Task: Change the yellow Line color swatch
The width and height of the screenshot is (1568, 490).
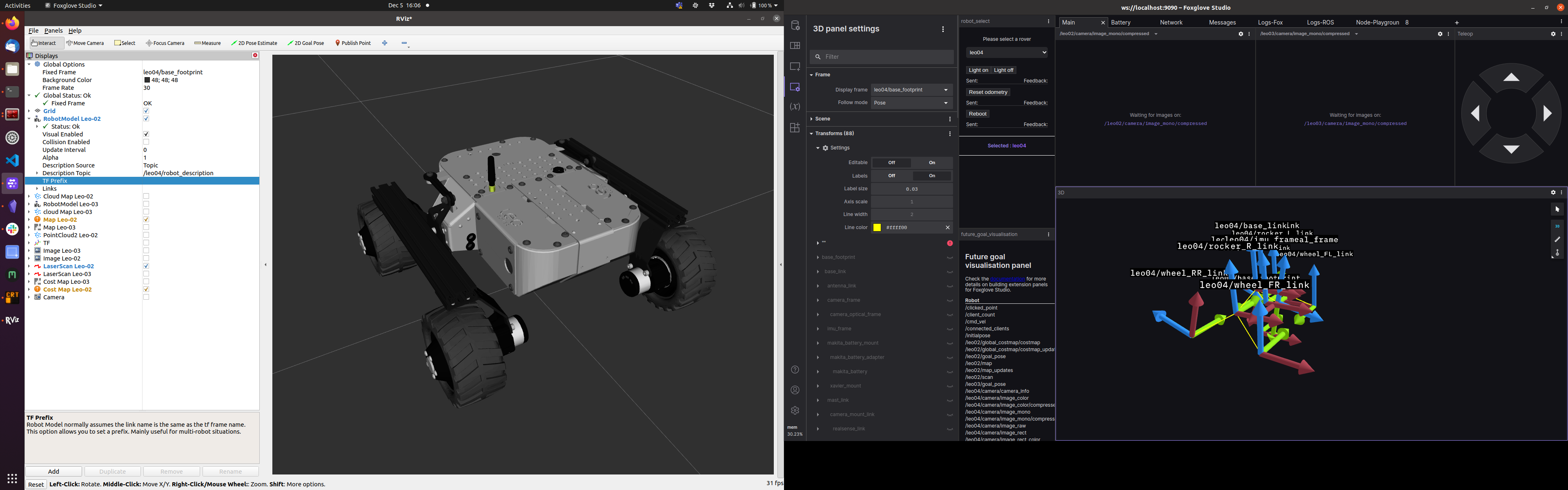Action: point(877,227)
